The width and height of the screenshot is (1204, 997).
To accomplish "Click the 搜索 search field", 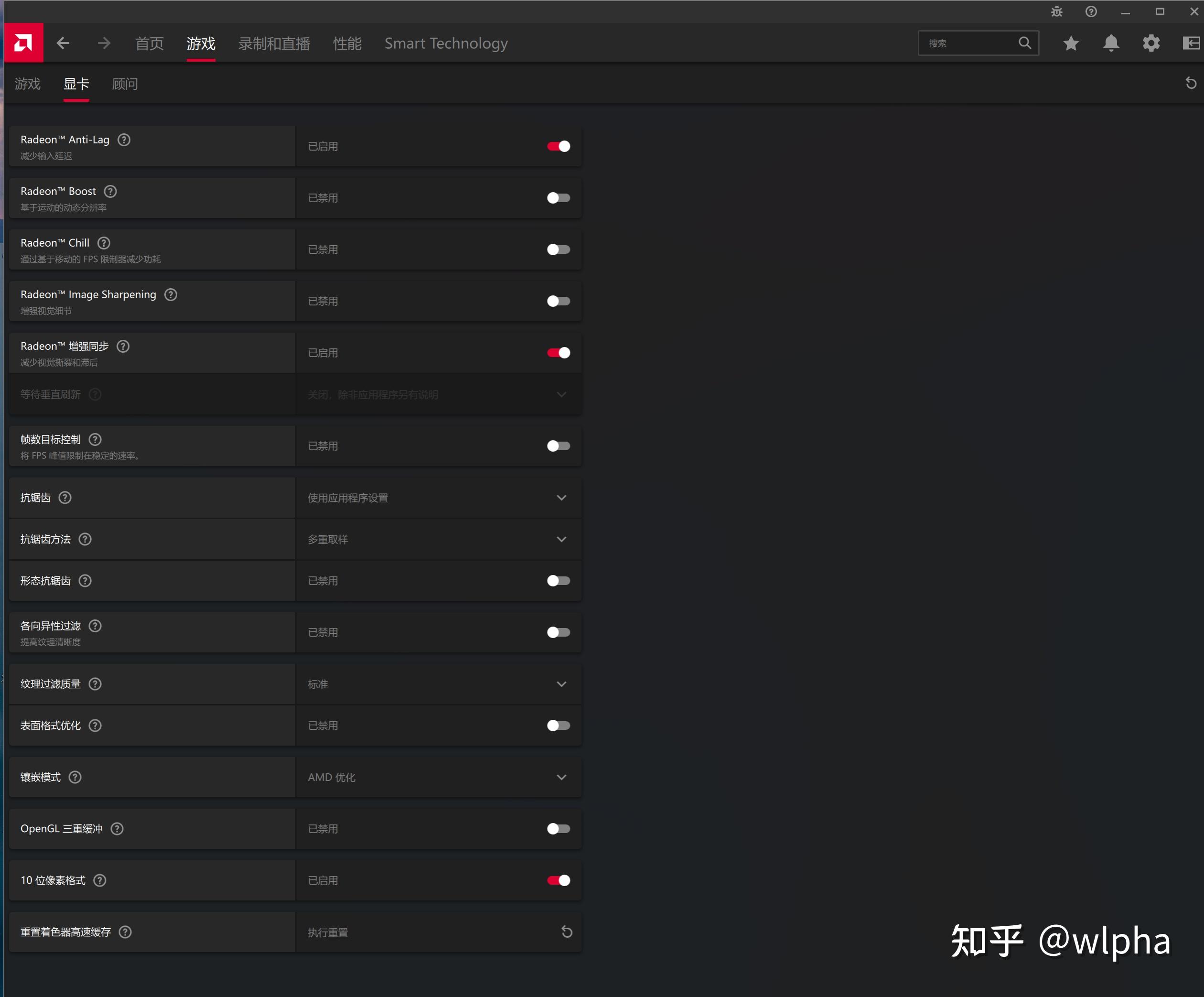I will tap(978, 43).
